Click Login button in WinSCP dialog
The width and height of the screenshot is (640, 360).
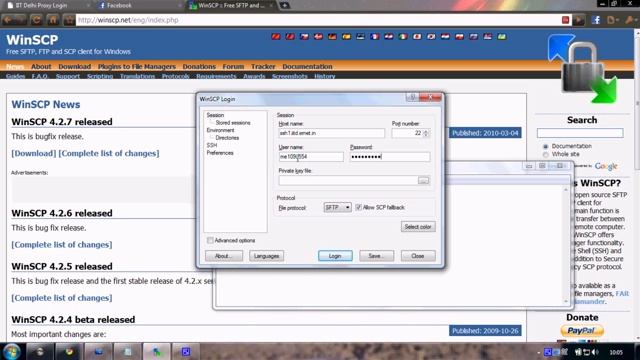(335, 256)
